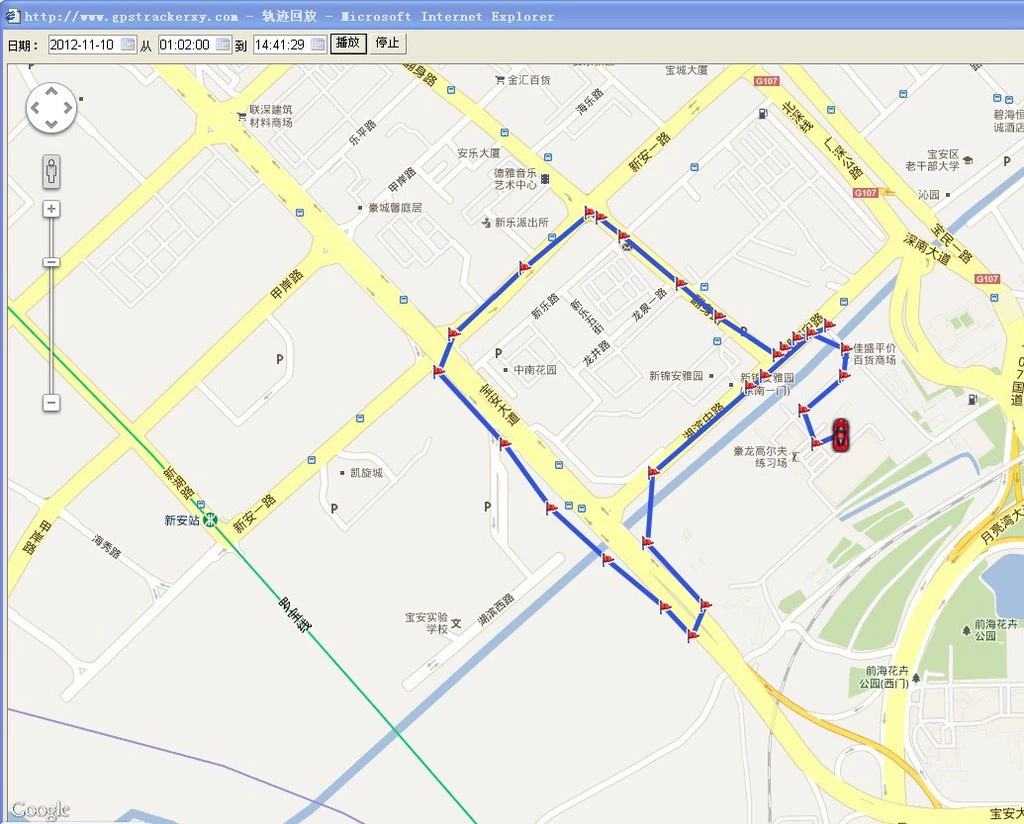Pan map up with the compass arrow
The height and width of the screenshot is (824, 1024).
[x=52, y=92]
